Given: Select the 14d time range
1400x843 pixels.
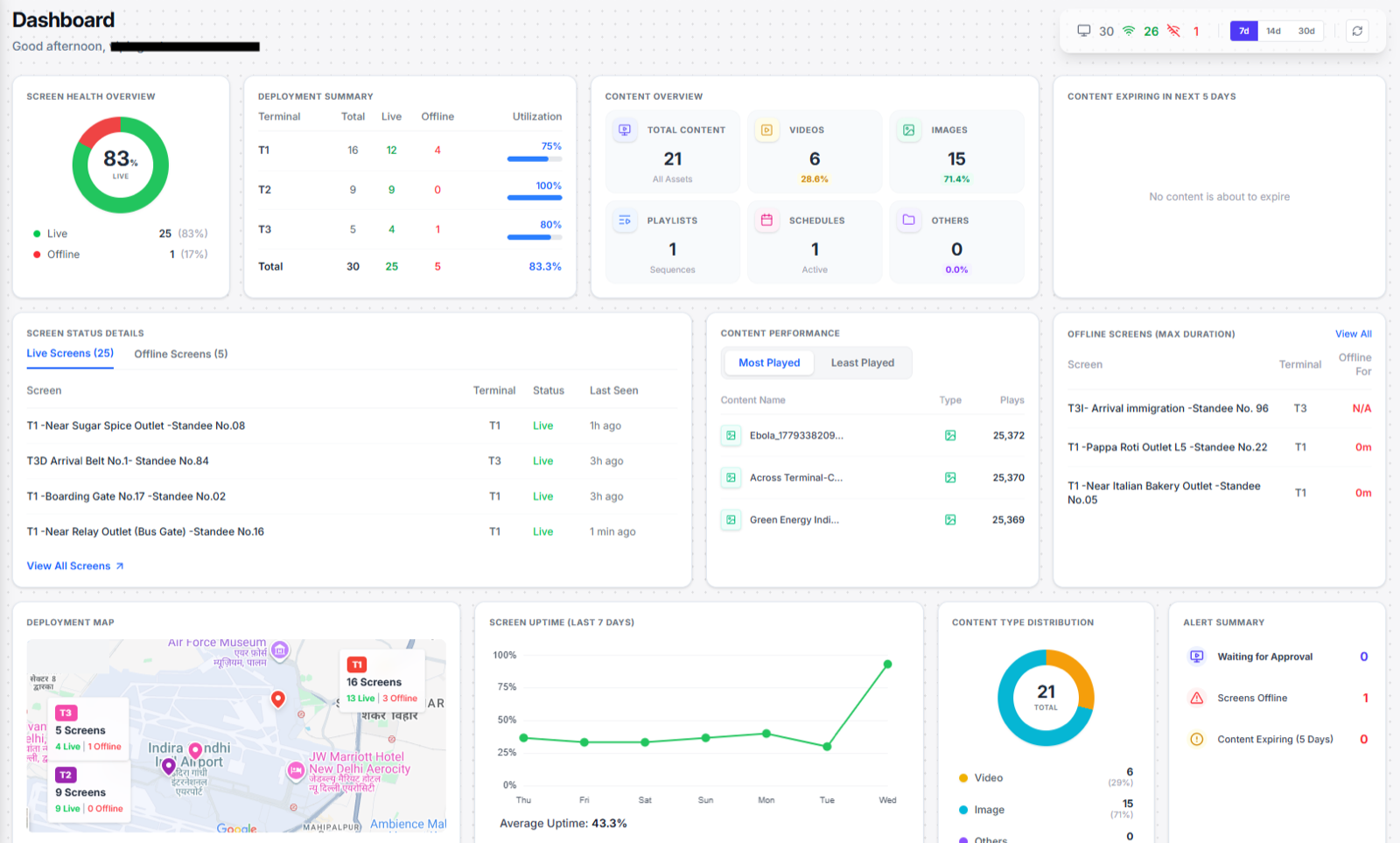Looking at the screenshot, I should point(1273,31).
